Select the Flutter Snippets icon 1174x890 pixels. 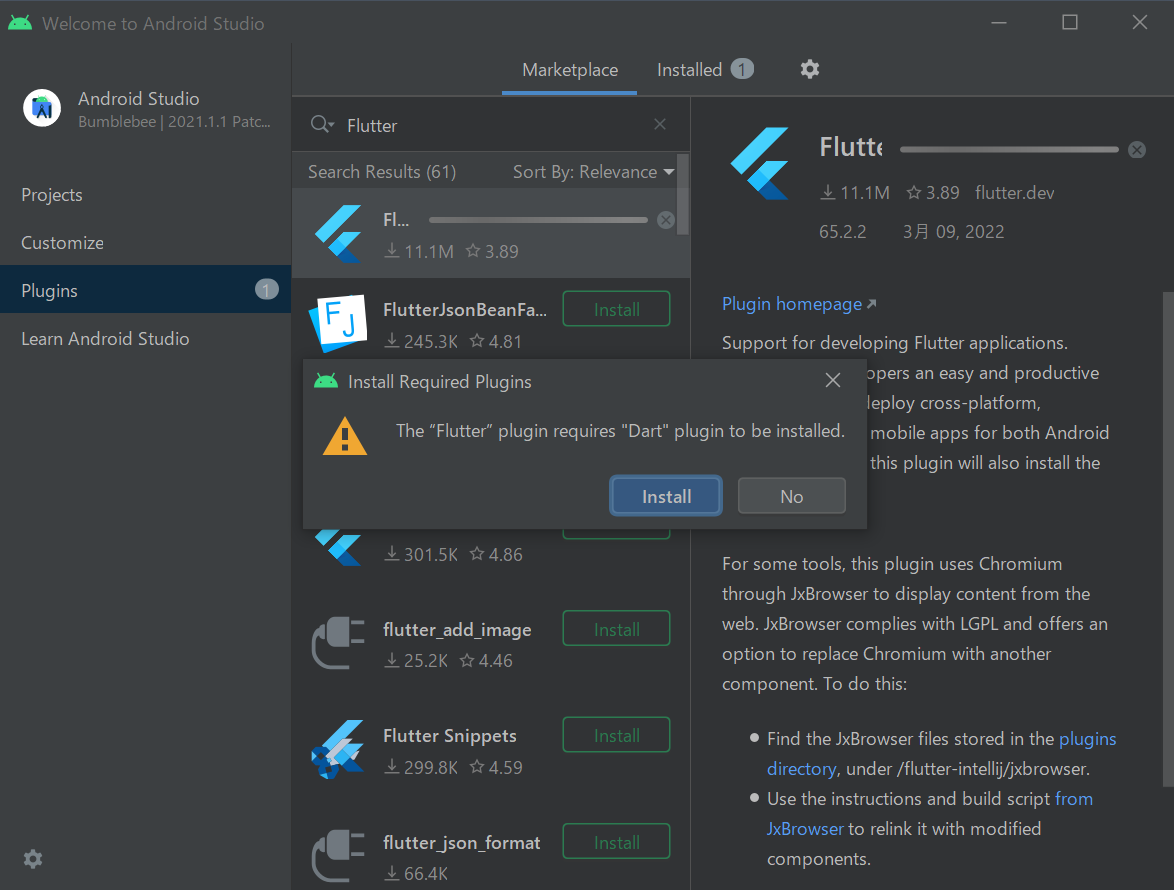[338, 749]
